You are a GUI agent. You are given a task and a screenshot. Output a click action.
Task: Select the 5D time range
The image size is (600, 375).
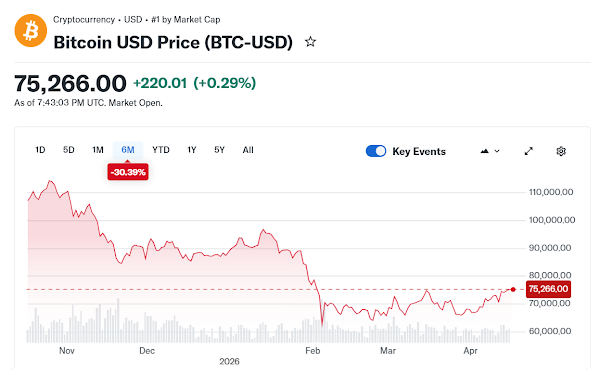pyautogui.click(x=68, y=150)
